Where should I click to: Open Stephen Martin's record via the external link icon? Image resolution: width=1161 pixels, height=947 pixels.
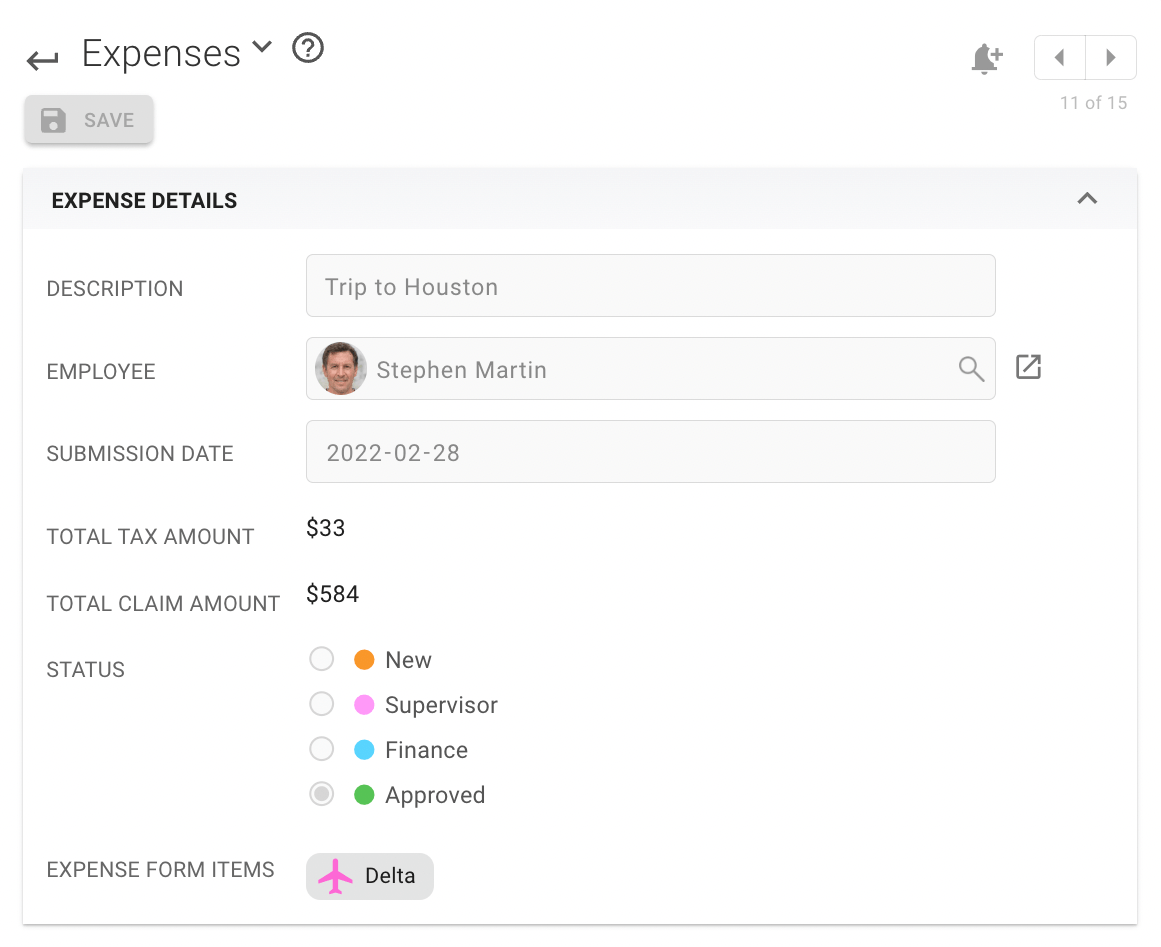click(x=1028, y=367)
